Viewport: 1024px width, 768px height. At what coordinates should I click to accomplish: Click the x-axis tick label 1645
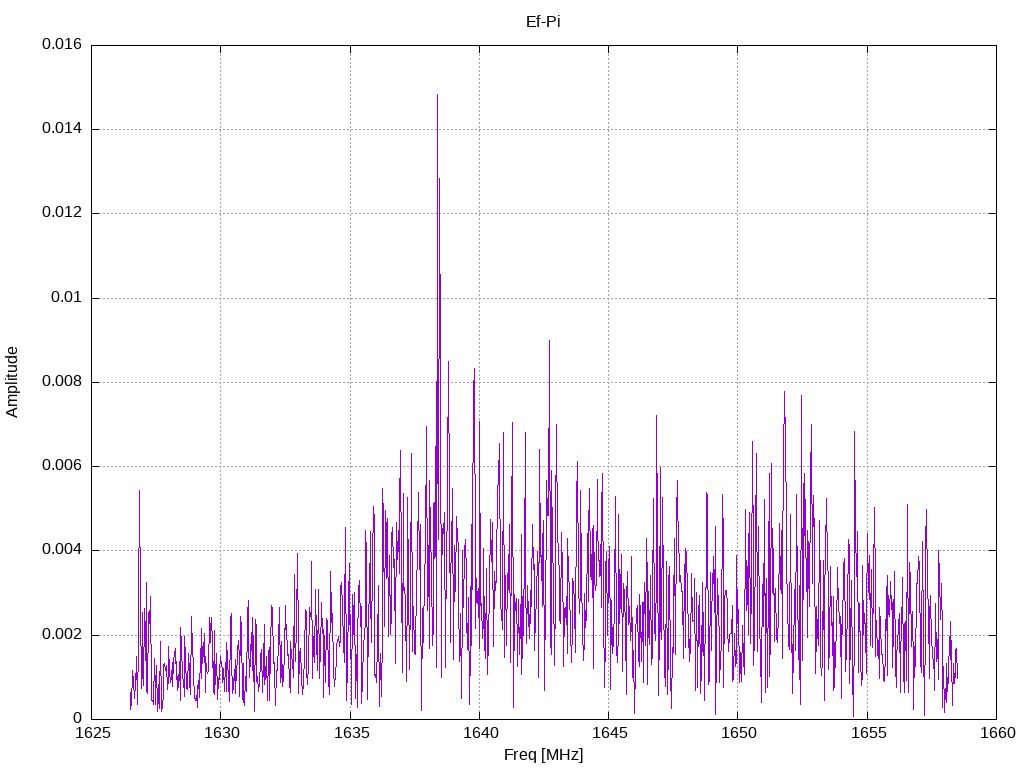coord(609,733)
